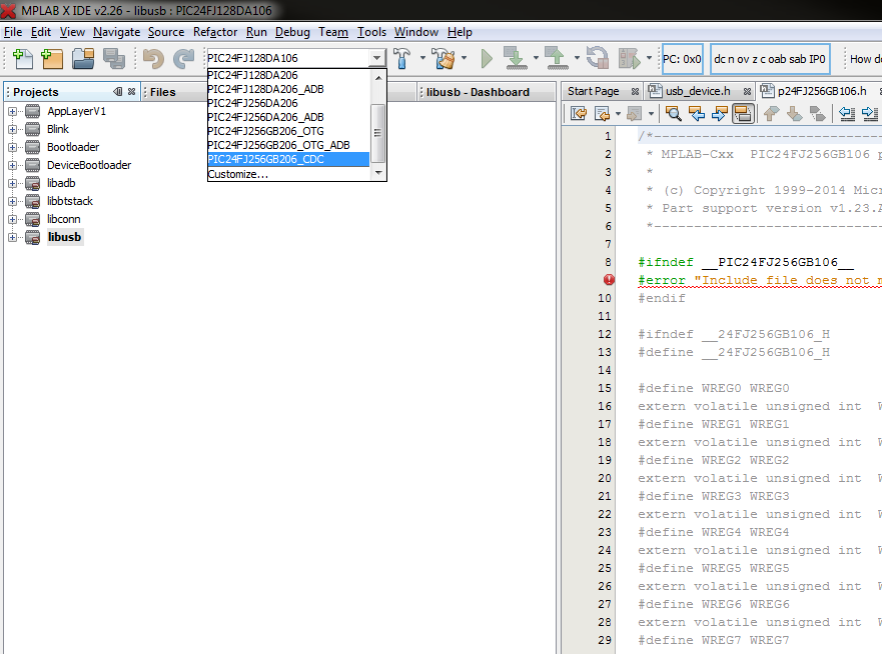Viewport: 882px width, 654px height.
Task: Open the Refactor menu
Action: [x=215, y=32]
